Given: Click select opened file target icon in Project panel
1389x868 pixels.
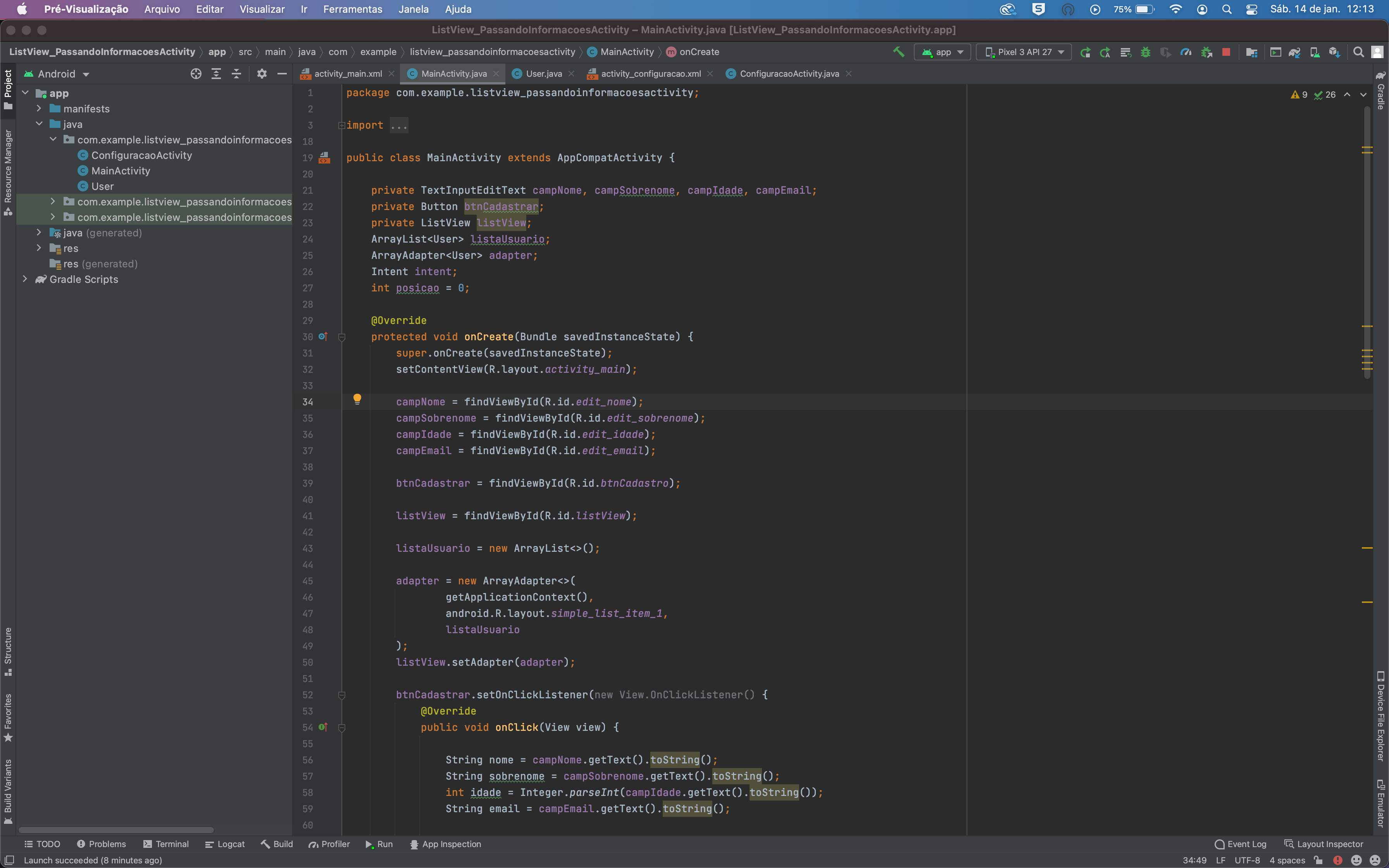Looking at the screenshot, I should coord(196,74).
